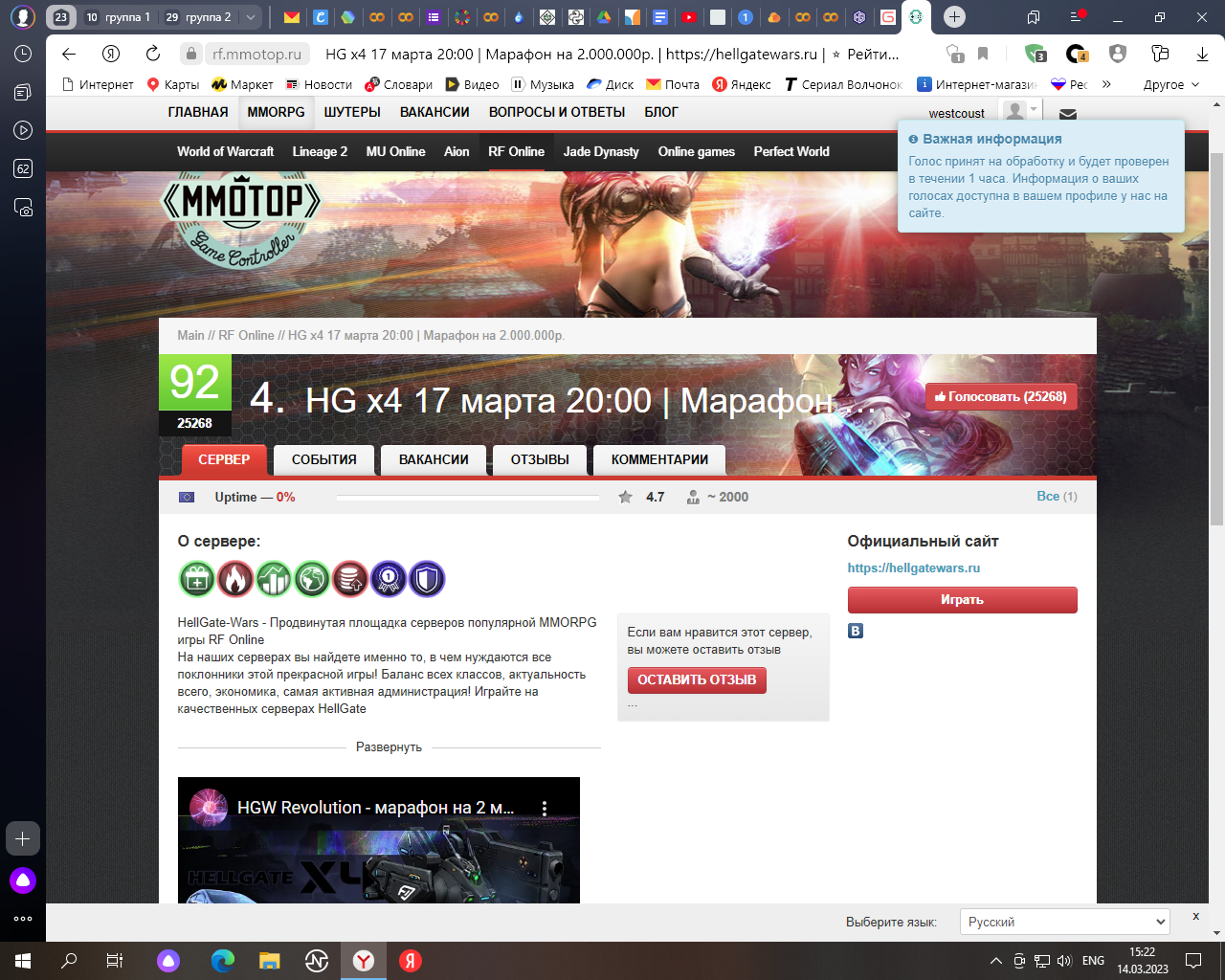Viewport: 1225px width, 980px height.
Task: Open the messages envelope icon in site header
Action: point(1068,114)
